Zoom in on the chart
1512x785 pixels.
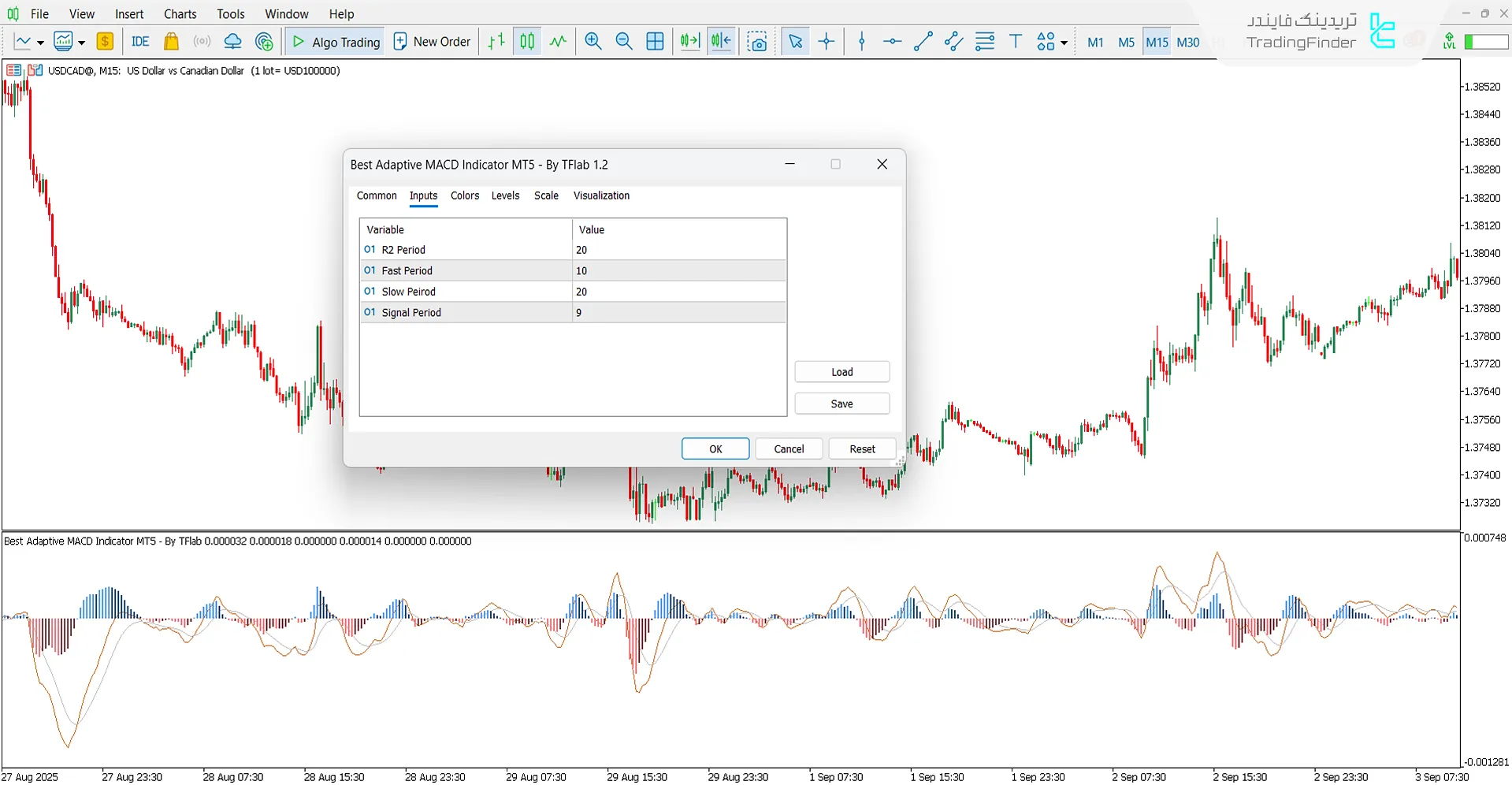[x=593, y=41]
